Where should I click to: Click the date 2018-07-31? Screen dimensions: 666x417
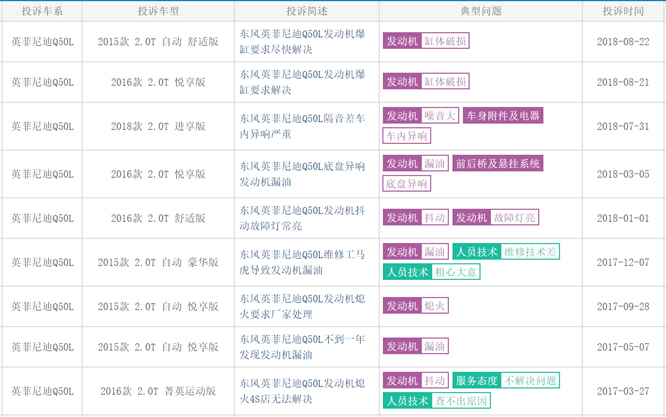pos(623,126)
